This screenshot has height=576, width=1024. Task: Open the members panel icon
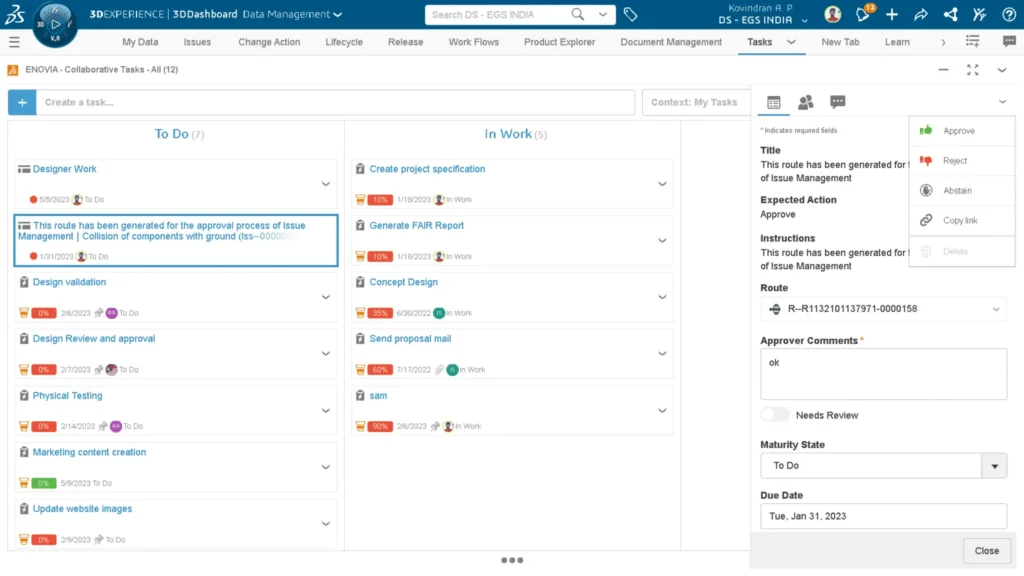click(x=806, y=101)
